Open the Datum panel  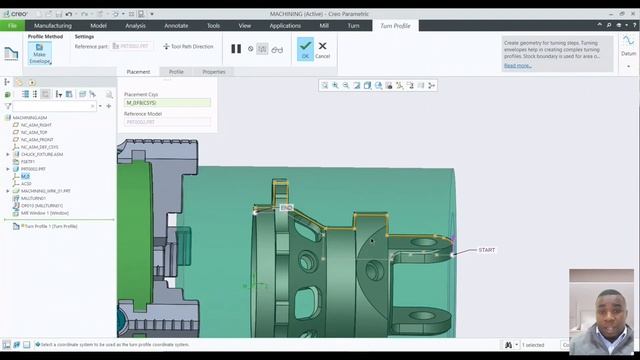629,45
